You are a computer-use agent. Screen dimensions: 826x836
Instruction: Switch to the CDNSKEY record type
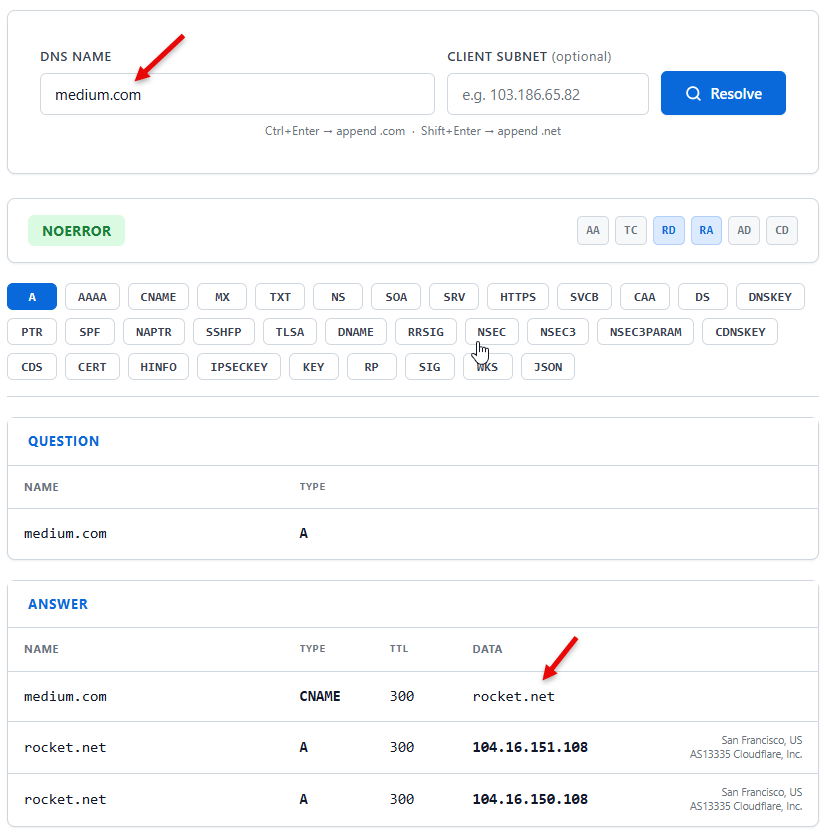click(x=740, y=332)
